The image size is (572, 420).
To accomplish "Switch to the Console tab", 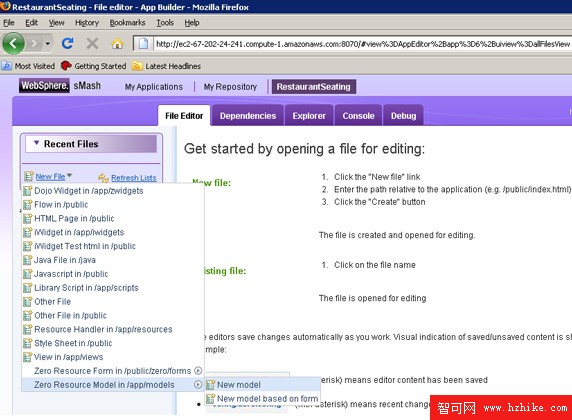I will click(358, 116).
